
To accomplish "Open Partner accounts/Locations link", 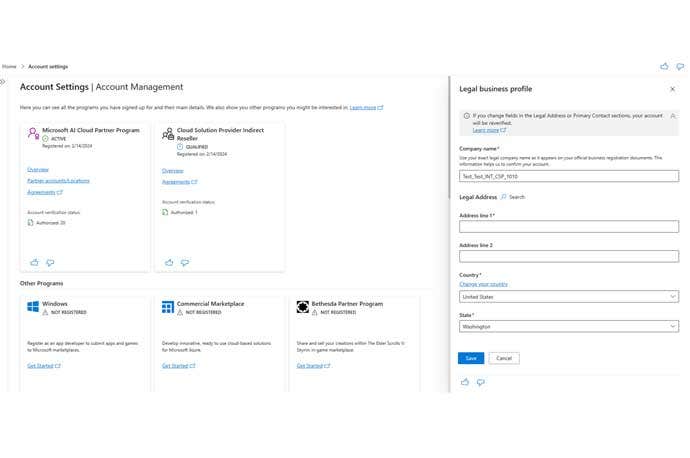I will [58, 181].
